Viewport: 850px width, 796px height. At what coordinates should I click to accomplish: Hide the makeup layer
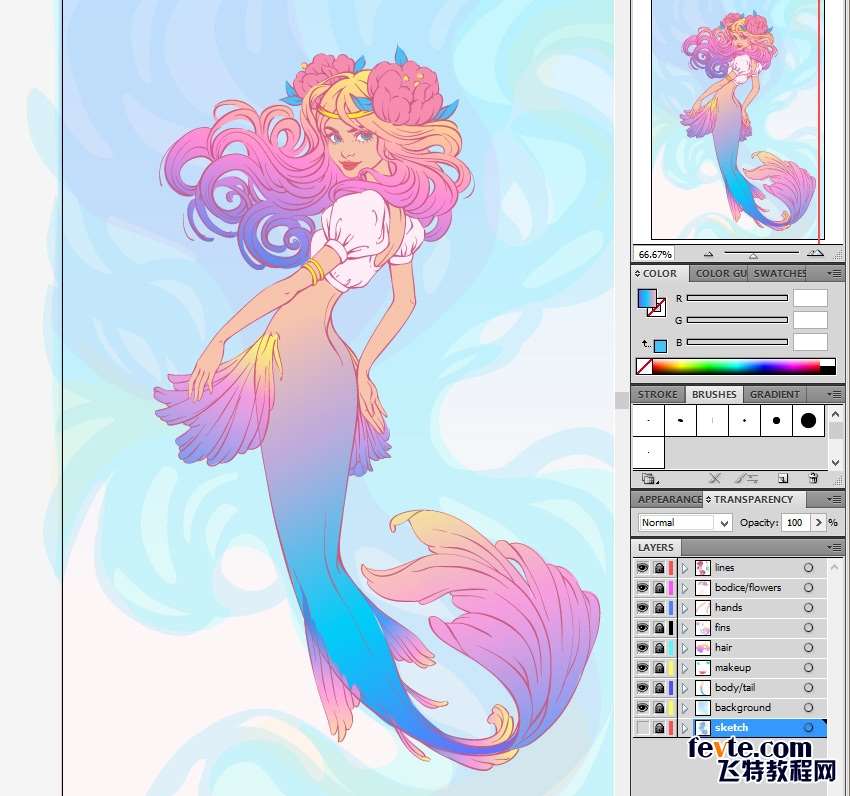pyautogui.click(x=642, y=667)
